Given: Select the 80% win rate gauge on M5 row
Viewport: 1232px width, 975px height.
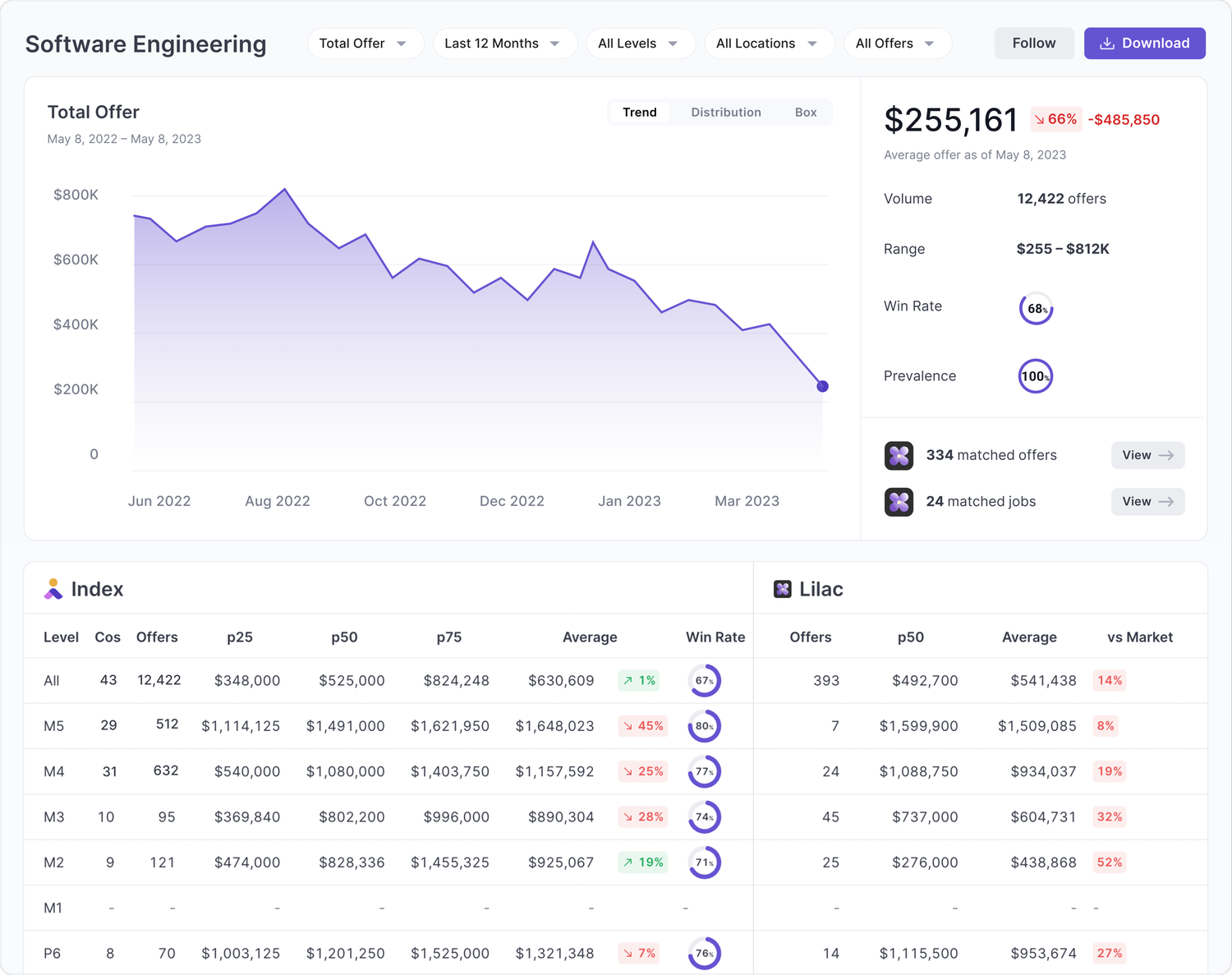Looking at the screenshot, I should pyautogui.click(x=704, y=725).
